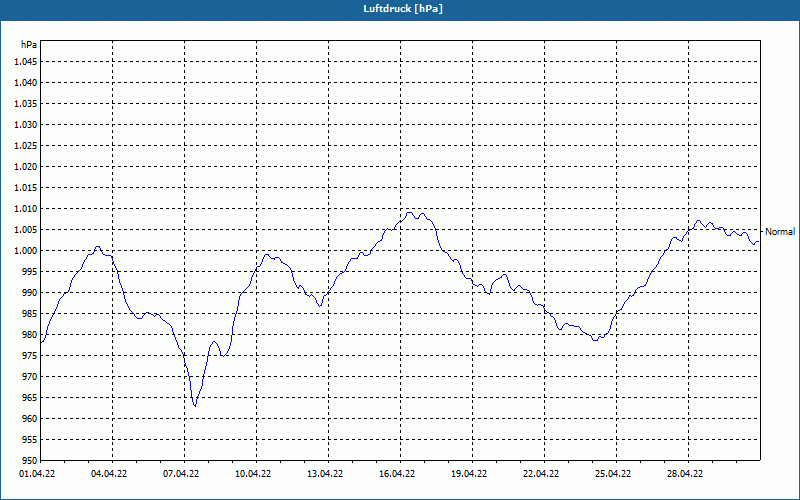Click the y-axis value 970
This screenshot has width=800, height=500.
click(30, 377)
